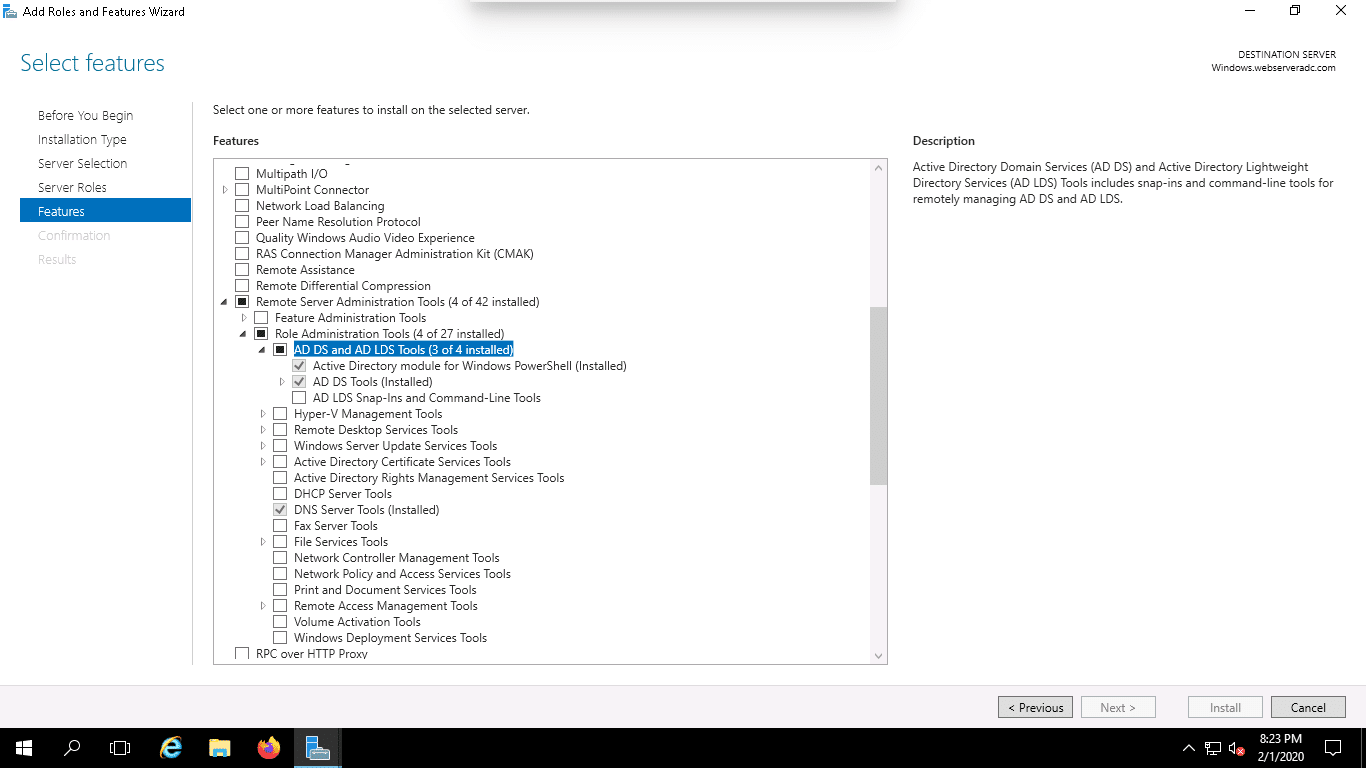Cancel the wizard
Viewport: 1366px width, 768px height.
[1308, 707]
